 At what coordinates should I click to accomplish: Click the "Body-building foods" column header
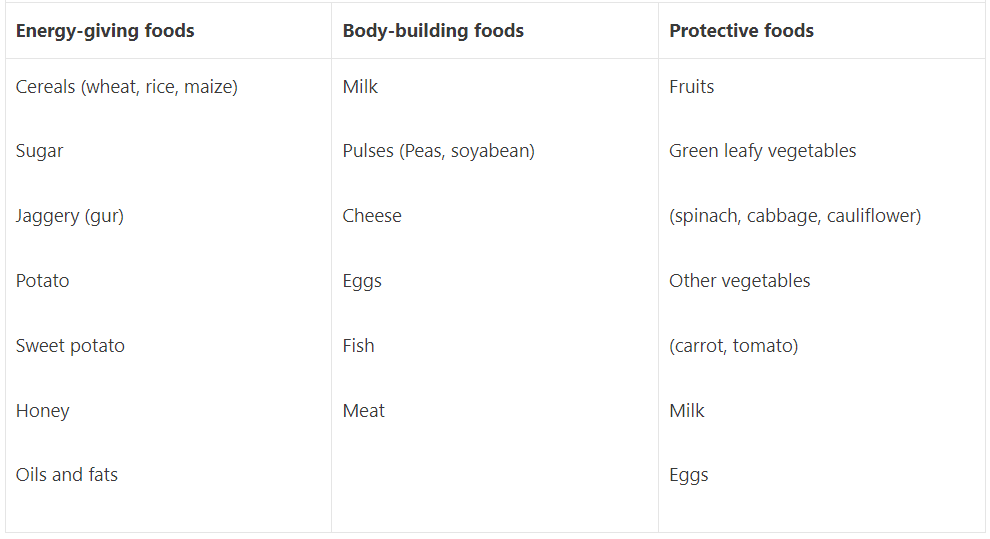[433, 31]
